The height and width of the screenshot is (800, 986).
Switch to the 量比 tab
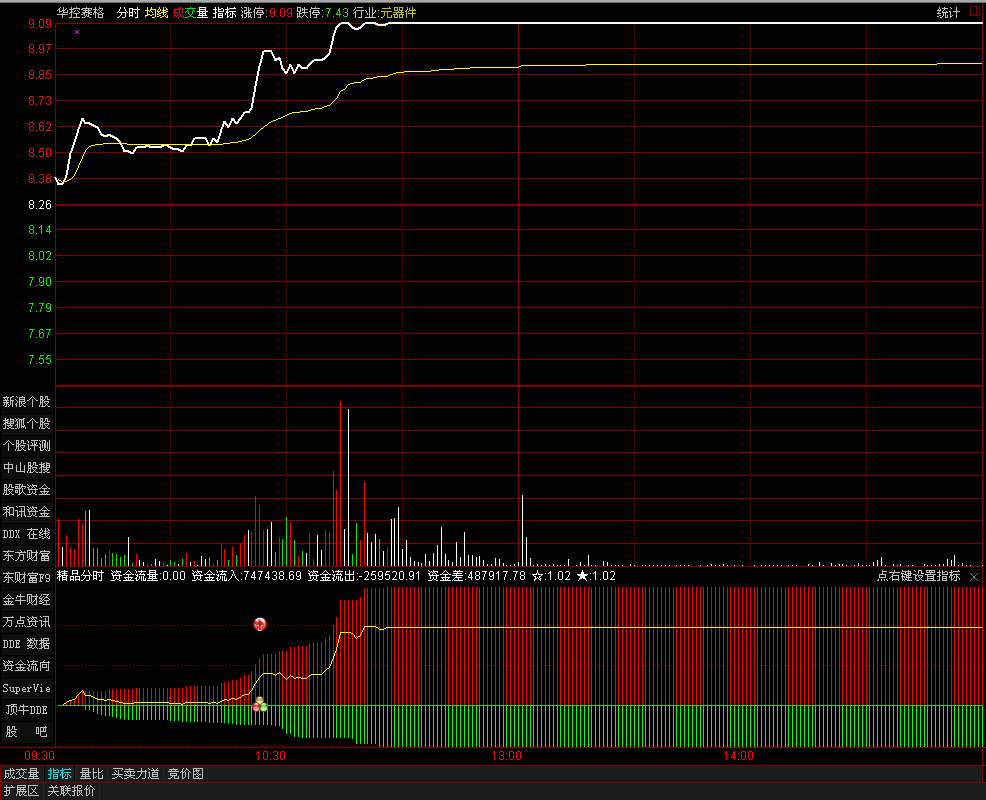coord(92,774)
